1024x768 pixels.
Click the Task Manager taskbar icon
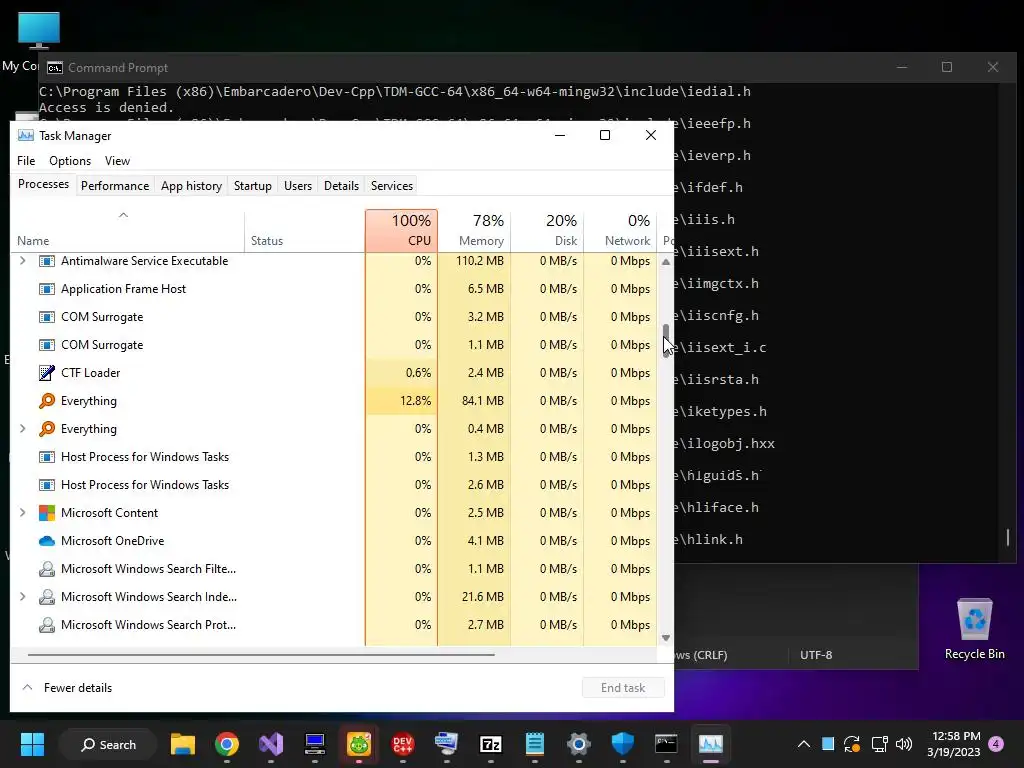point(711,744)
